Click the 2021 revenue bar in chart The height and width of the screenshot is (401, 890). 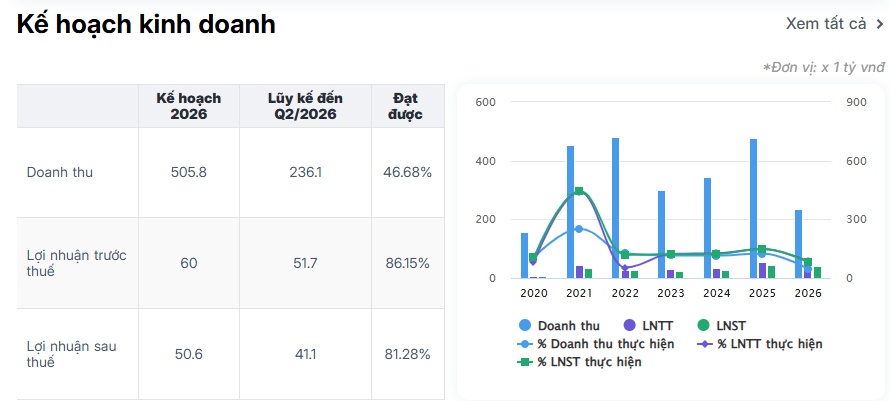click(570, 212)
